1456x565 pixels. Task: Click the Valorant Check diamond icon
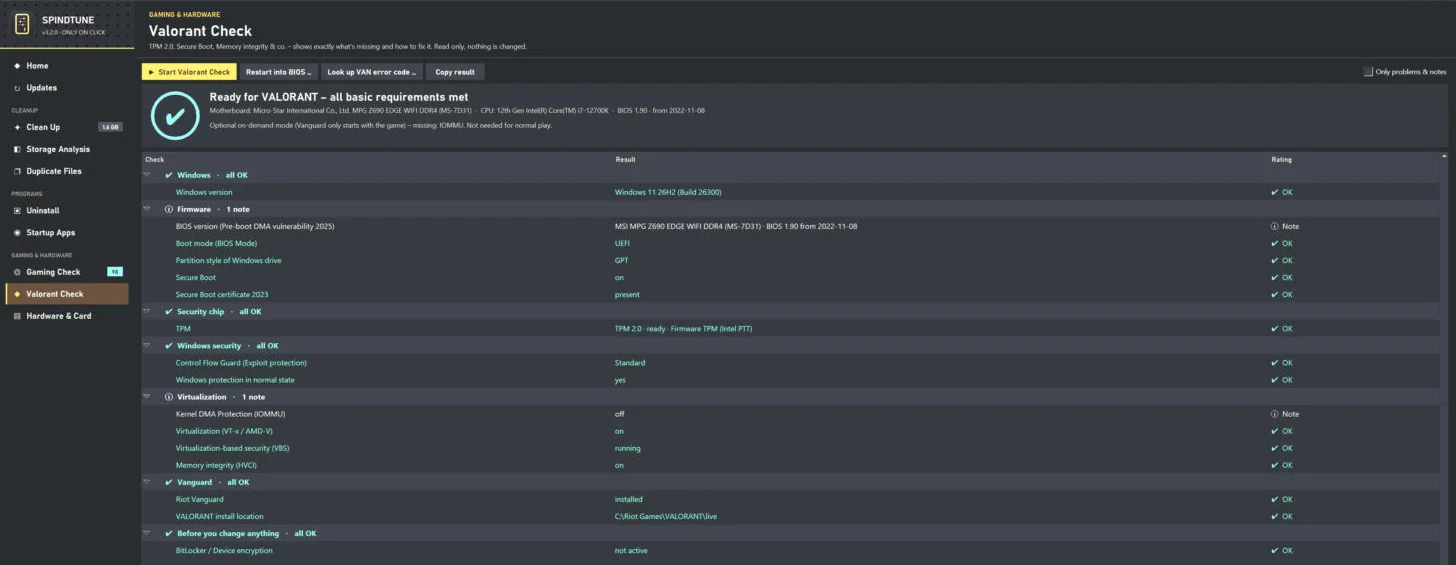coord(17,294)
